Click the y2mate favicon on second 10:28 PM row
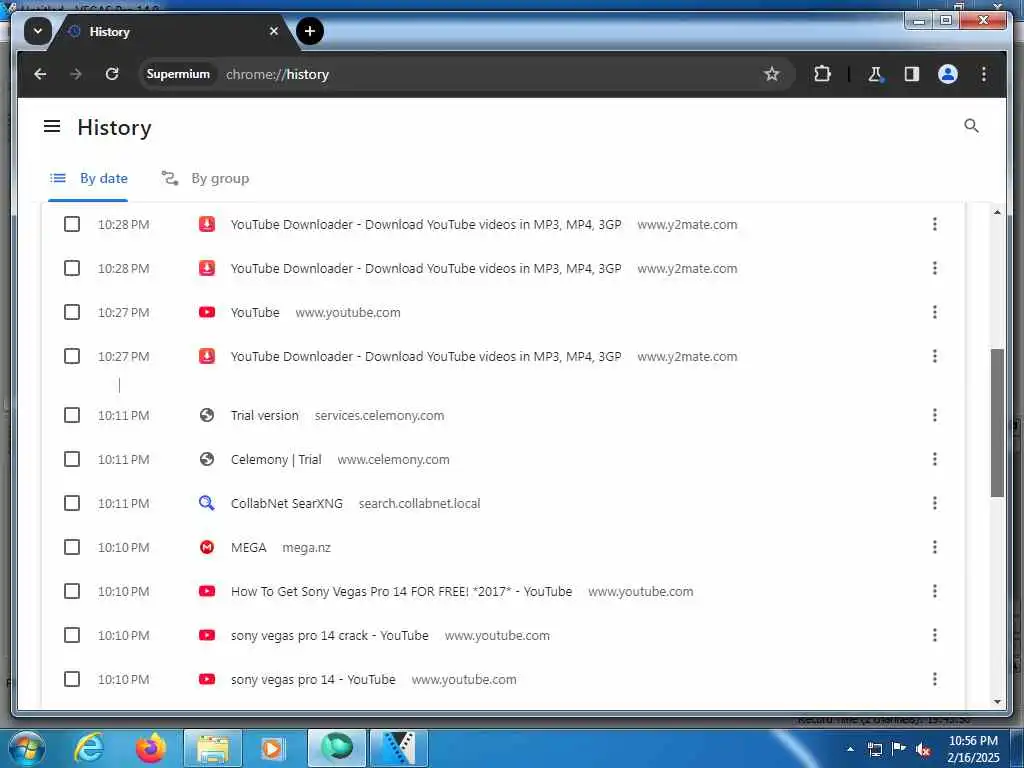This screenshot has height=768, width=1024. 207,268
